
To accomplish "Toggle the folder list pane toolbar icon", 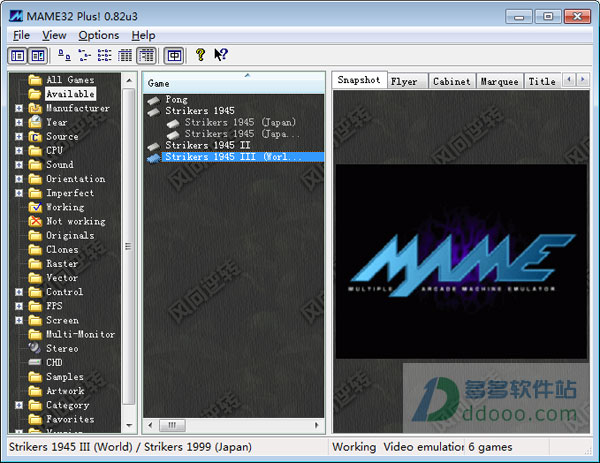I will point(18,56).
